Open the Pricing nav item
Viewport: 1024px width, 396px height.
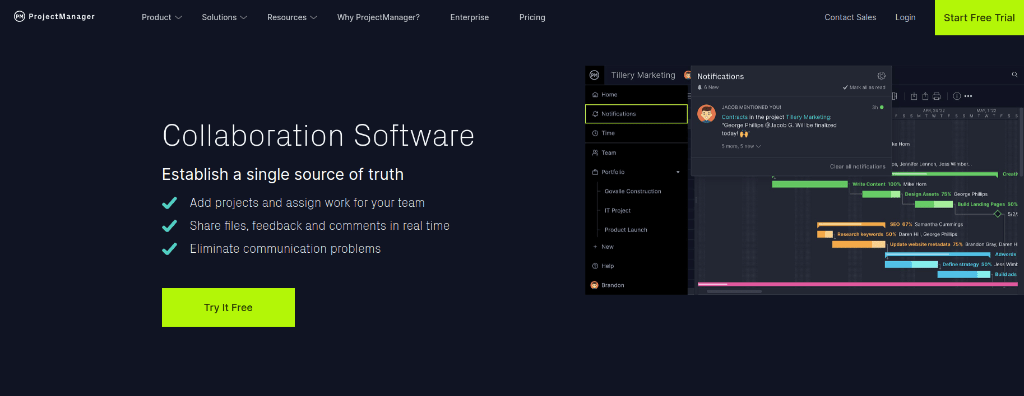point(532,18)
